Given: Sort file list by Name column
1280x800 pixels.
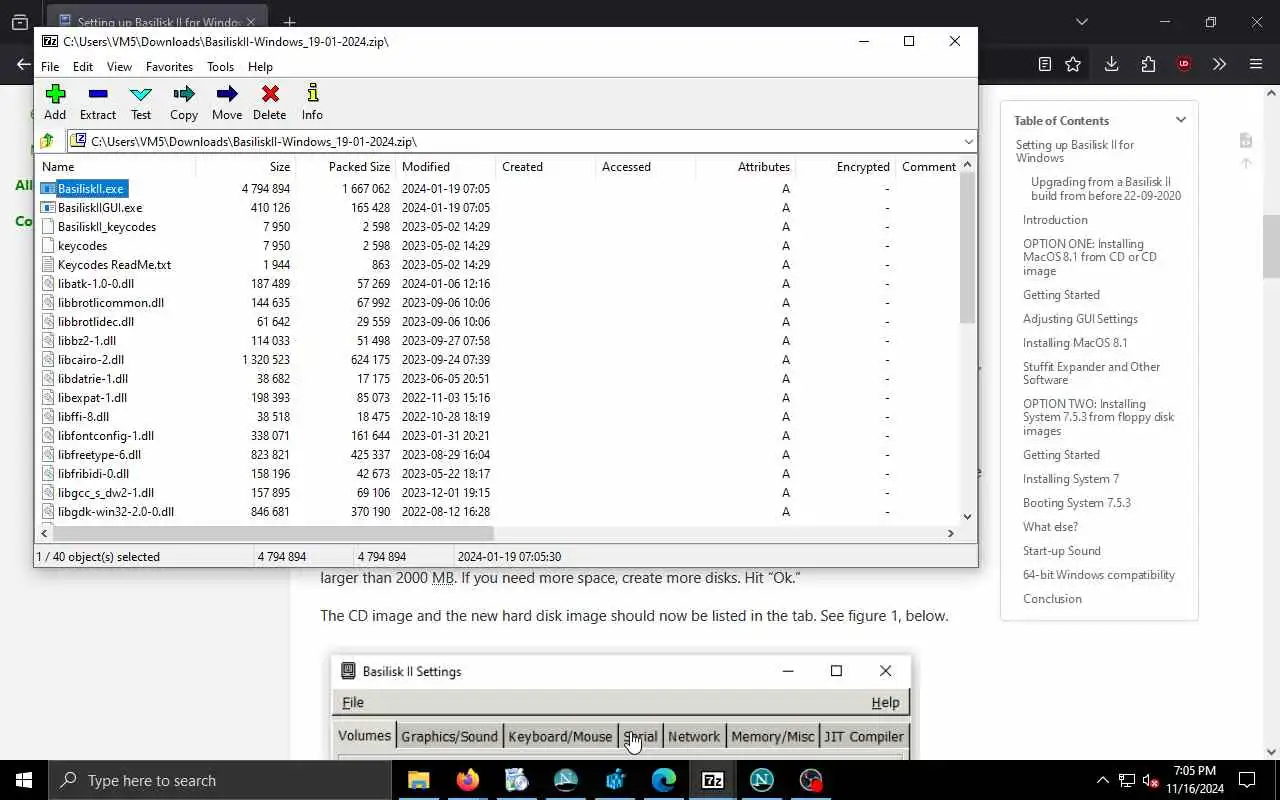Looking at the screenshot, I should [x=116, y=167].
